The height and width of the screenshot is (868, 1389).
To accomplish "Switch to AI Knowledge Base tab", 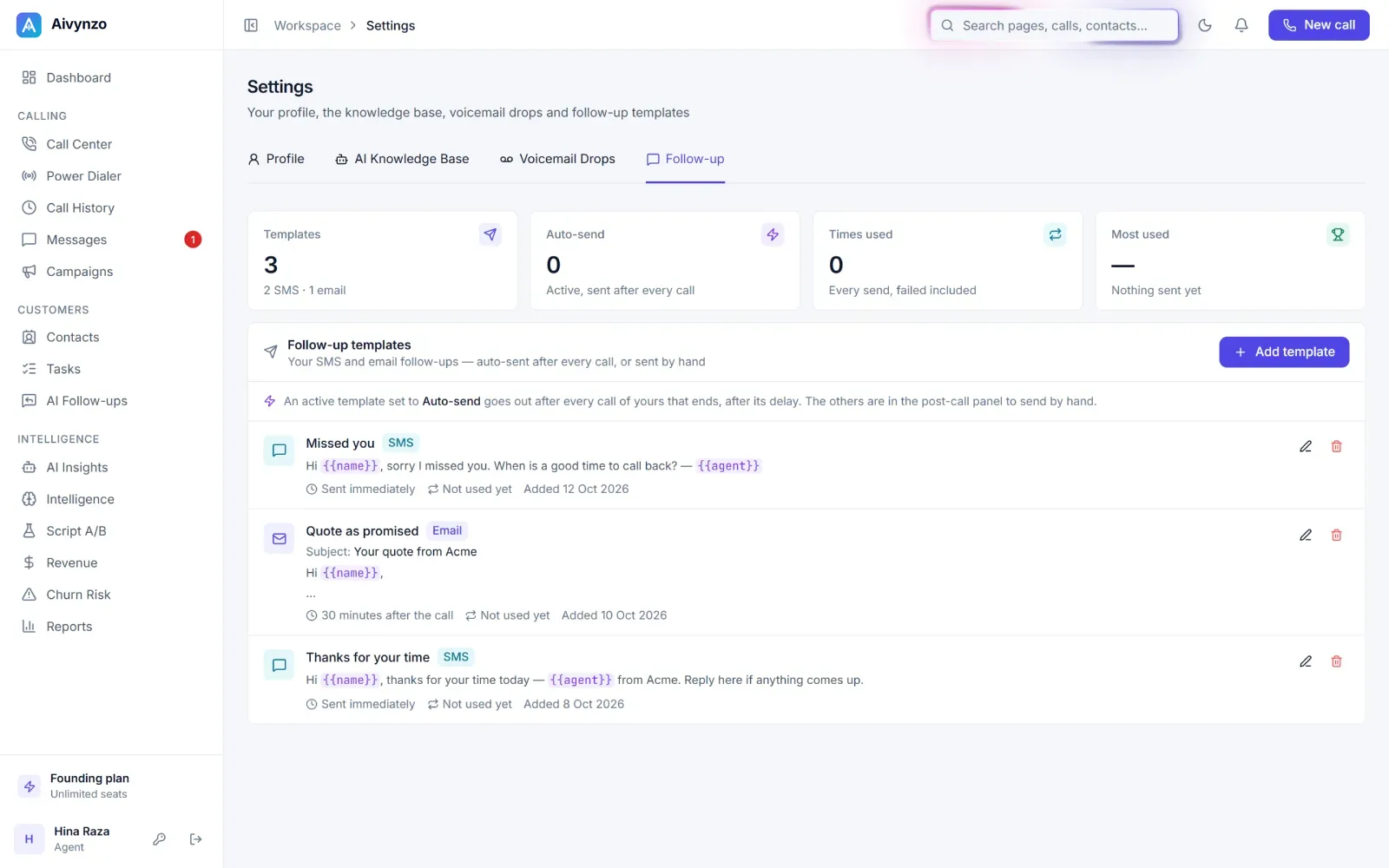I will click(402, 159).
